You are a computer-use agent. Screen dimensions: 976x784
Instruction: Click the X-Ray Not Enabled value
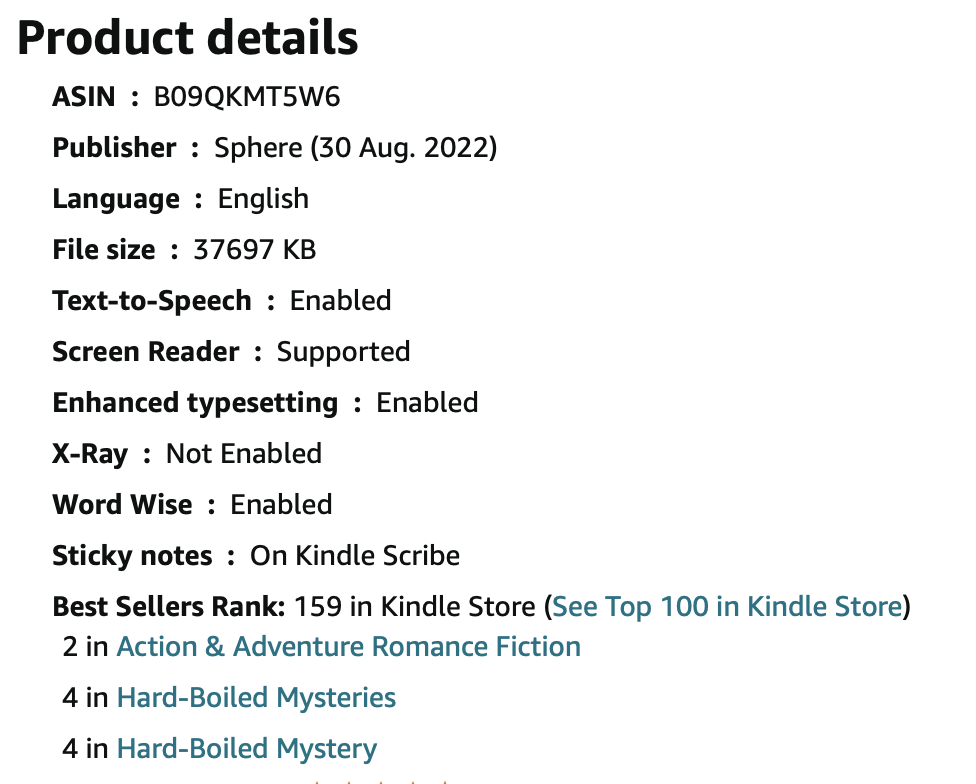click(x=244, y=454)
